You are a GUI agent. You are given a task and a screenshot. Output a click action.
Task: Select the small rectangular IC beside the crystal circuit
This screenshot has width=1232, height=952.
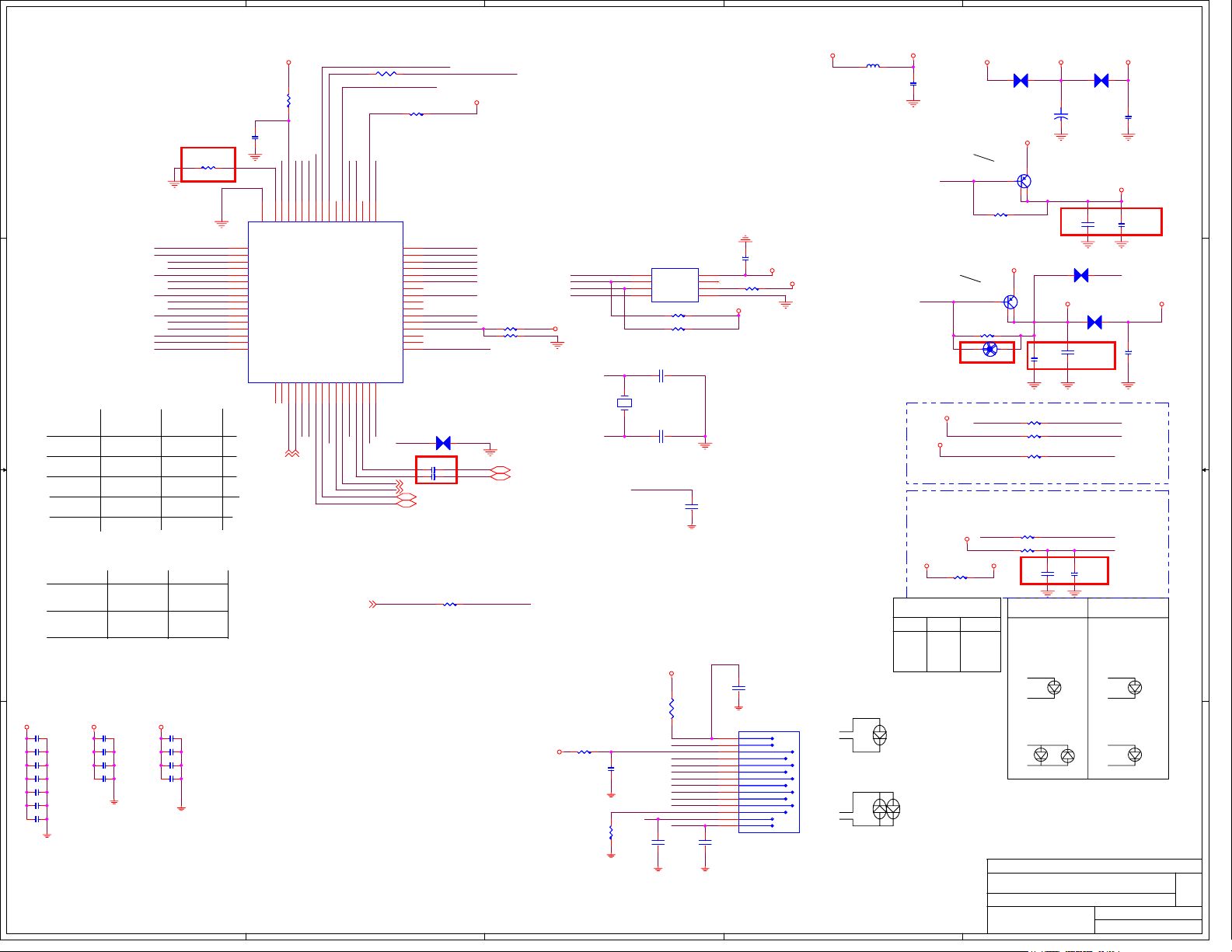click(675, 285)
